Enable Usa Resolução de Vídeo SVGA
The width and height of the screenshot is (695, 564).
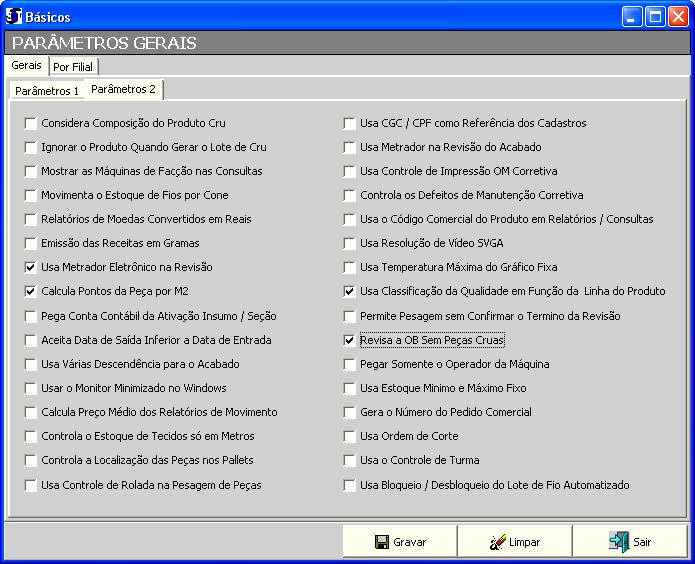point(350,244)
